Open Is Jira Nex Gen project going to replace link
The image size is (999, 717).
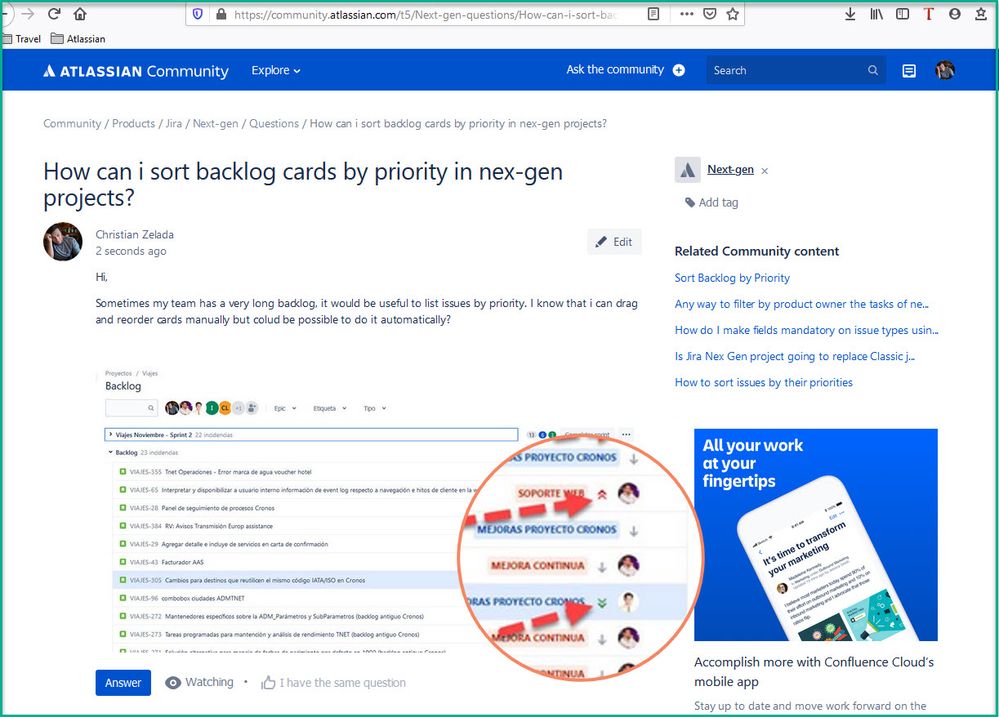794,356
